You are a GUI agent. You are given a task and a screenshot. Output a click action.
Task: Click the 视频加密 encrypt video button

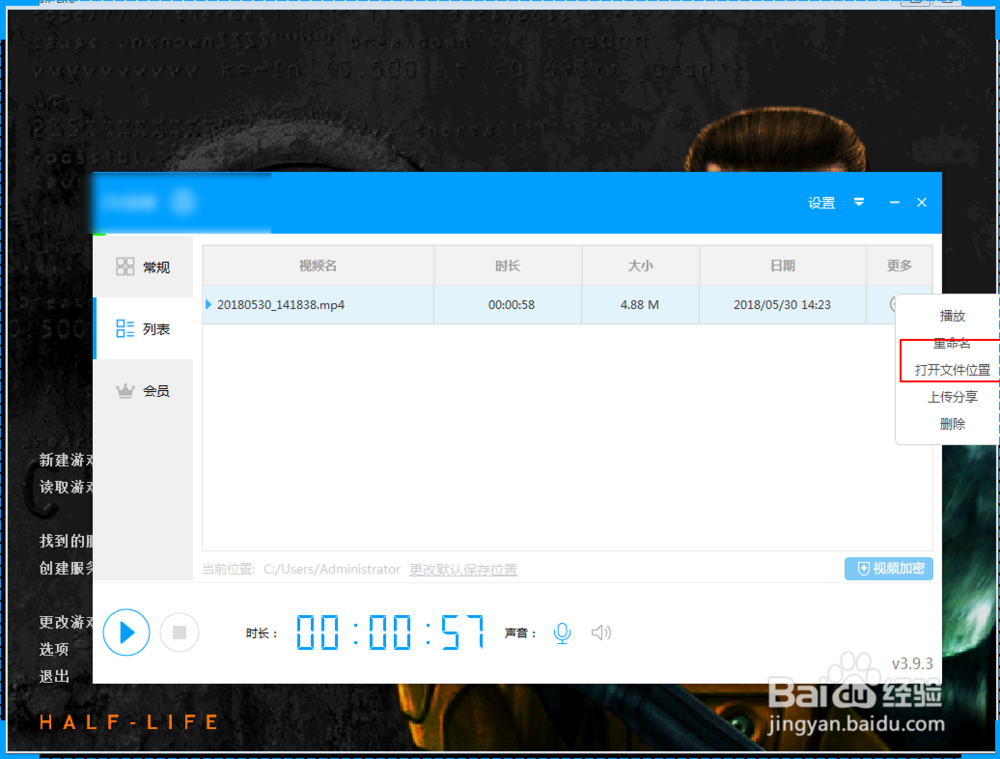(x=888, y=568)
